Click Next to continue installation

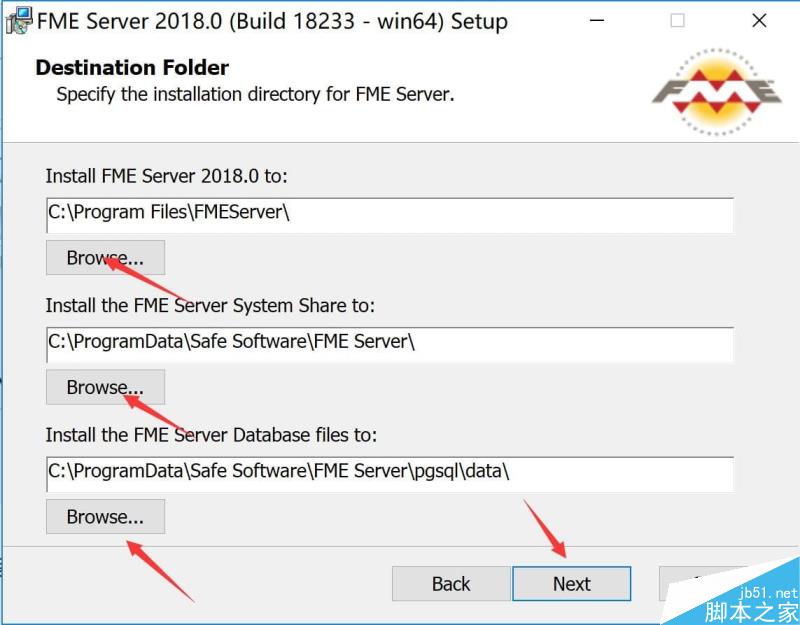571,584
